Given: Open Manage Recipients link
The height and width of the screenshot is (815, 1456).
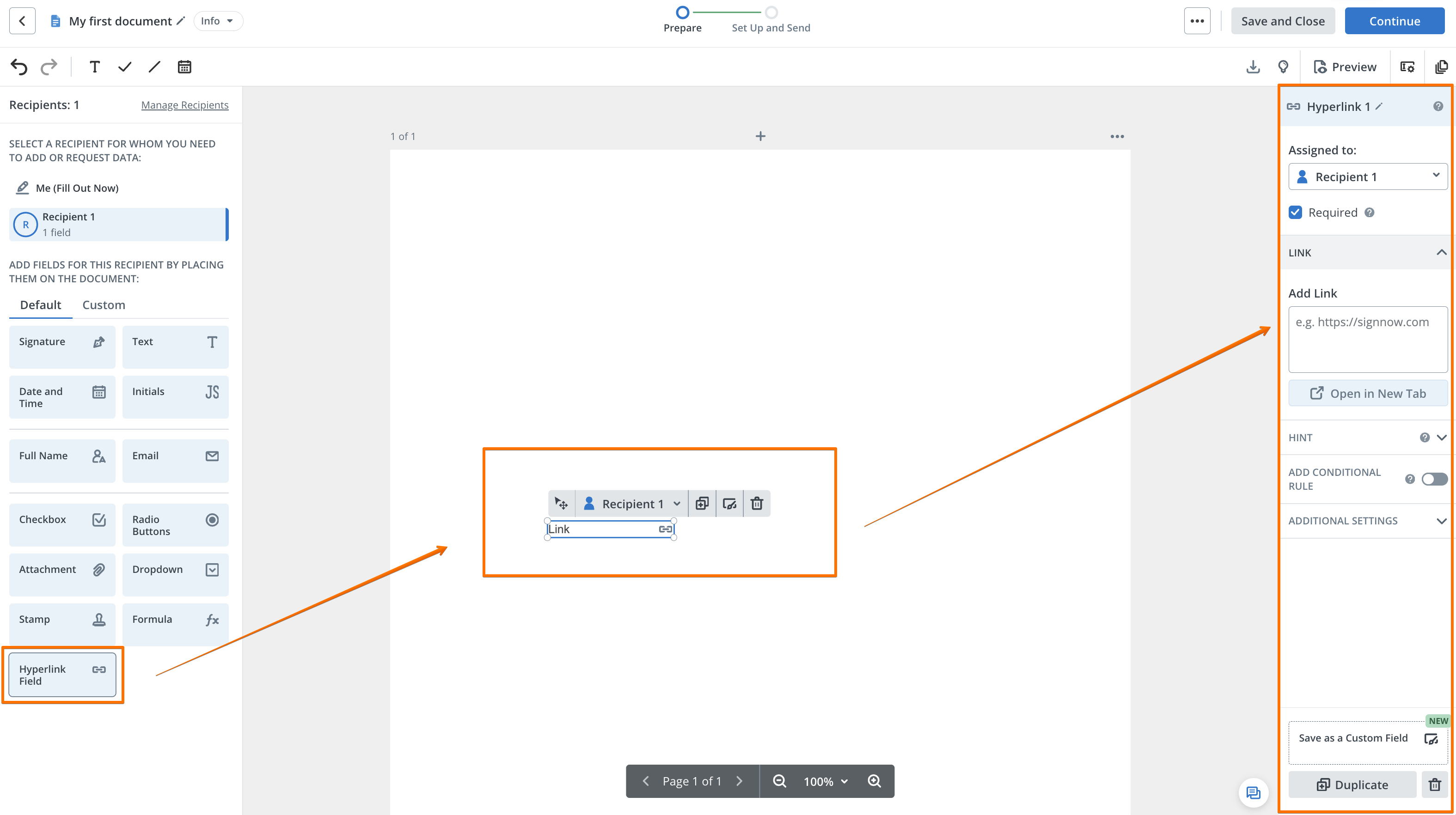Looking at the screenshot, I should click(x=184, y=105).
